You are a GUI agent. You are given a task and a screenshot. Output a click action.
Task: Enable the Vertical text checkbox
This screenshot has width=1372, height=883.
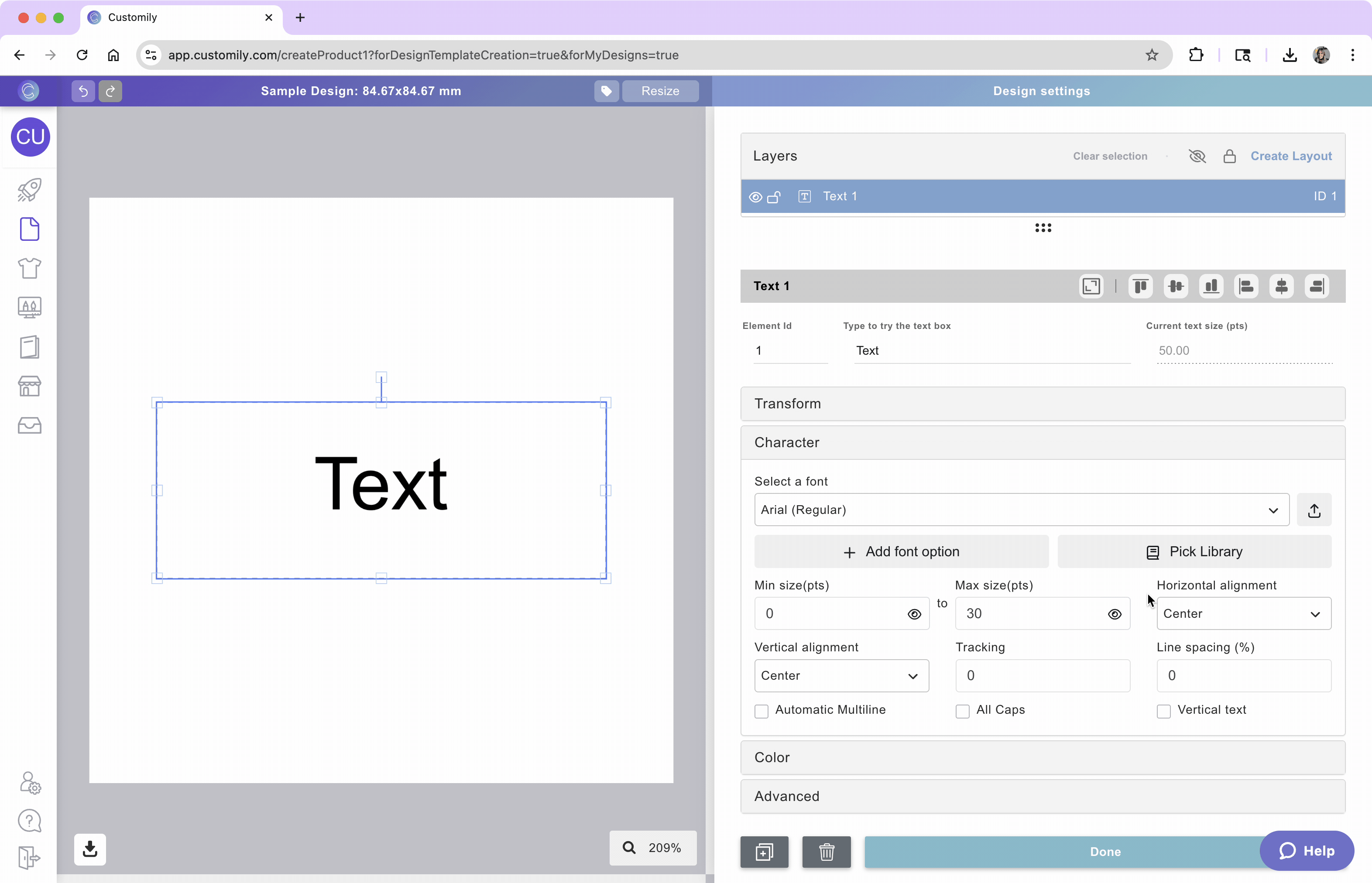coord(1163,711)
